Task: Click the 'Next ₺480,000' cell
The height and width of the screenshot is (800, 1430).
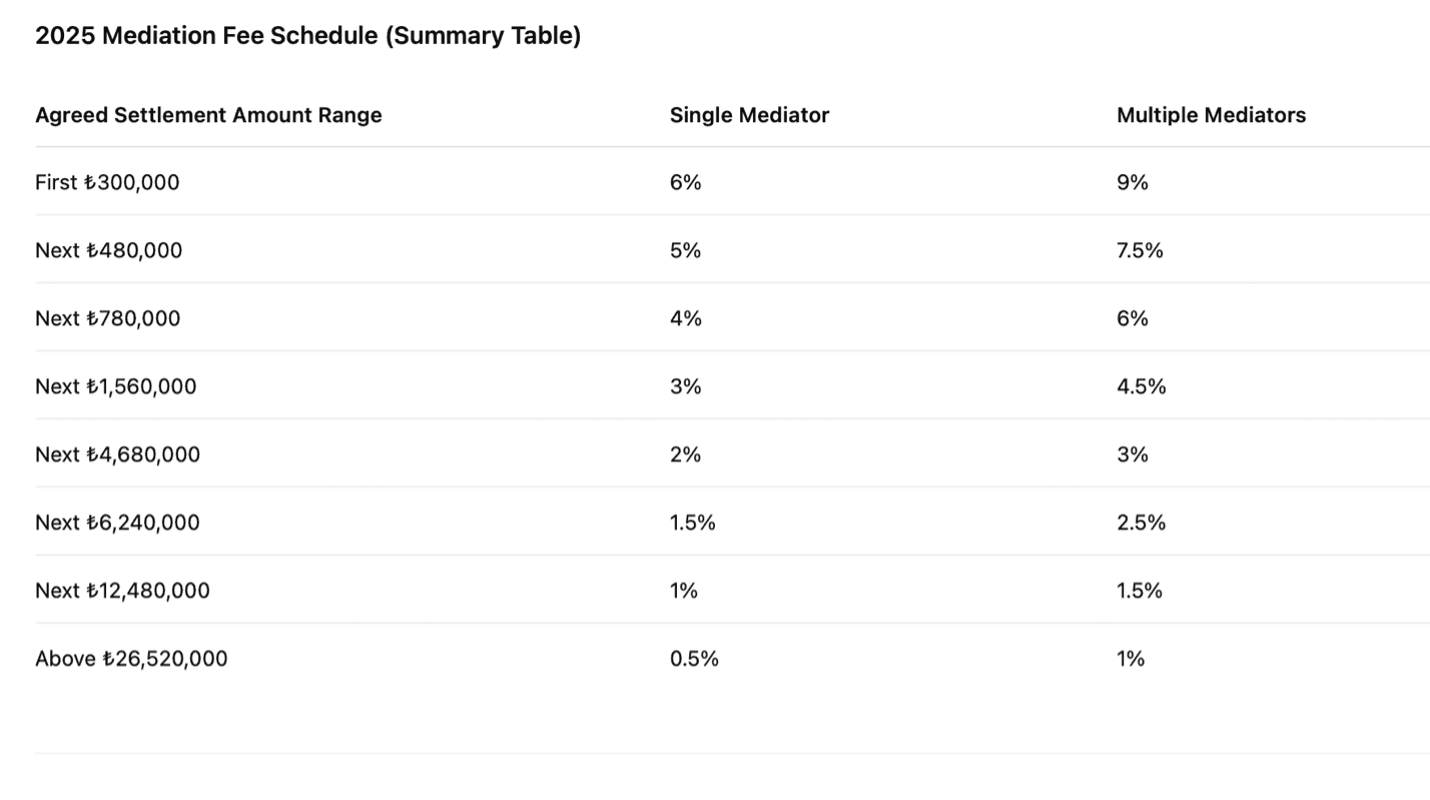Action: coord(109,250)
